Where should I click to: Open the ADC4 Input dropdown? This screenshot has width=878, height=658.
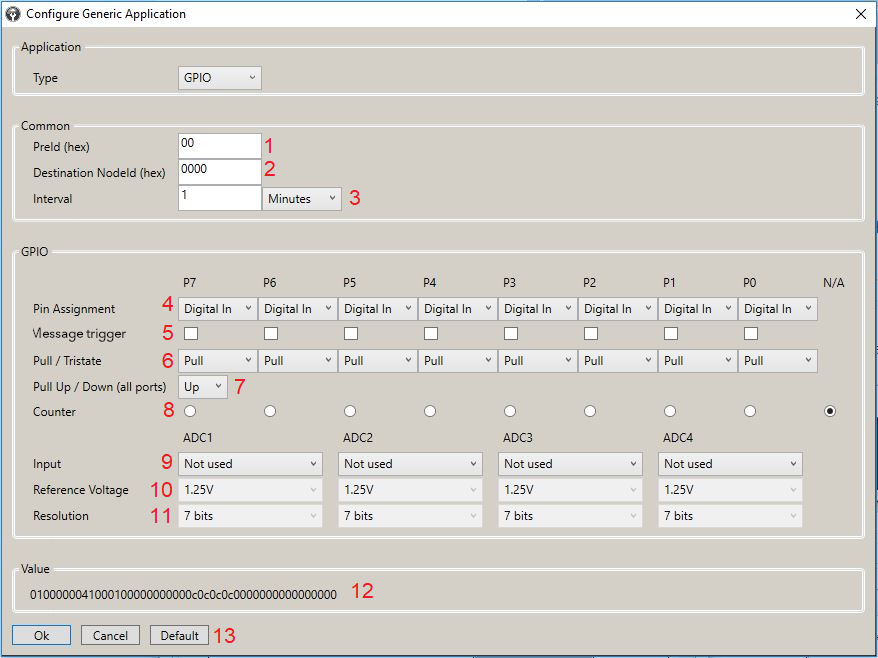(730, 464)
